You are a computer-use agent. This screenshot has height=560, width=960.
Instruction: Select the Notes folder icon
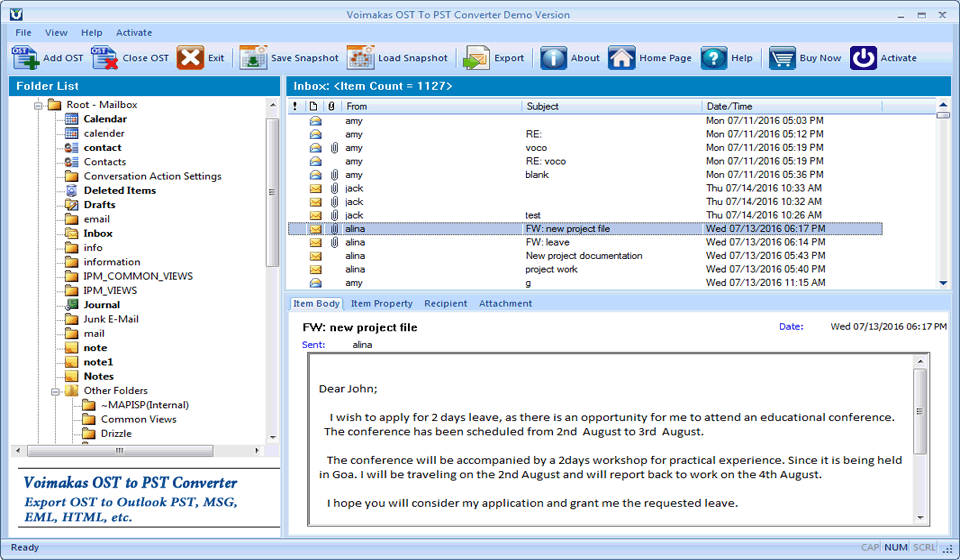[72, 376]
